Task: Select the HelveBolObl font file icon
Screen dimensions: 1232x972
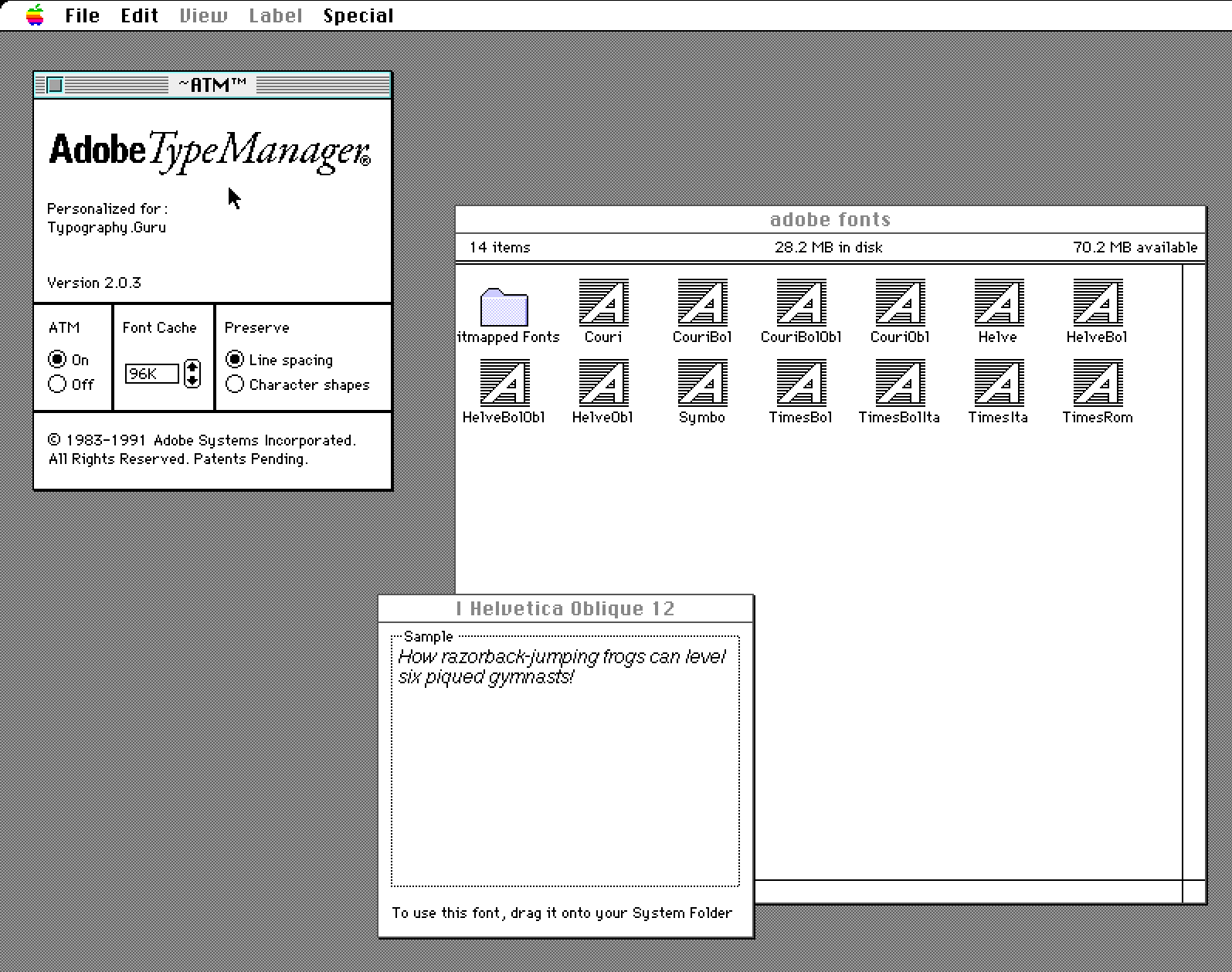Action: [504, 382]
